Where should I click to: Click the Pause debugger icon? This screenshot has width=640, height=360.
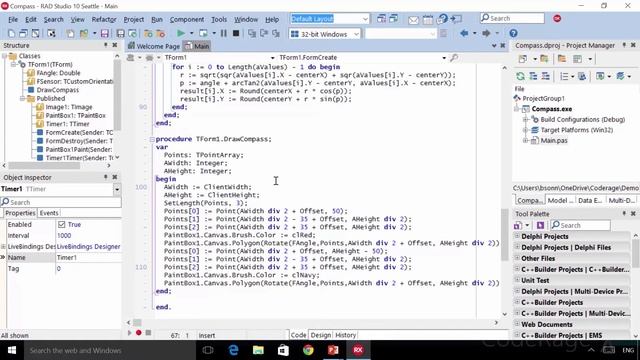click(224, 33)
